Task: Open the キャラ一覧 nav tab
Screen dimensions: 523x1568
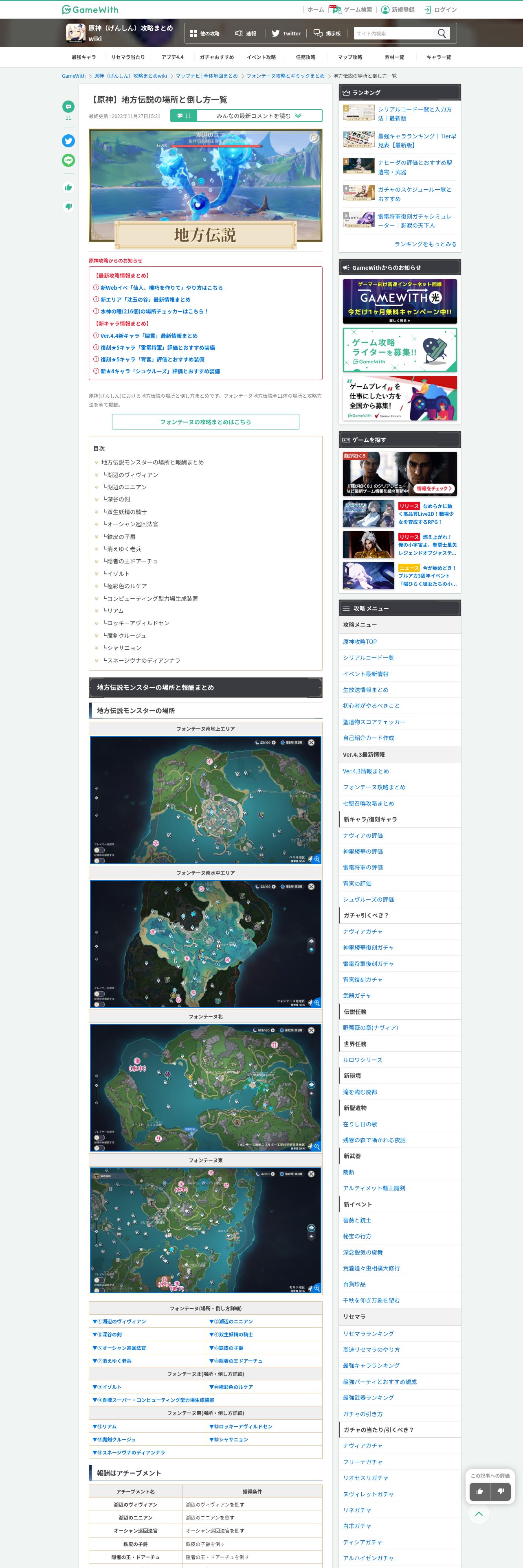Action: point(438,57)
